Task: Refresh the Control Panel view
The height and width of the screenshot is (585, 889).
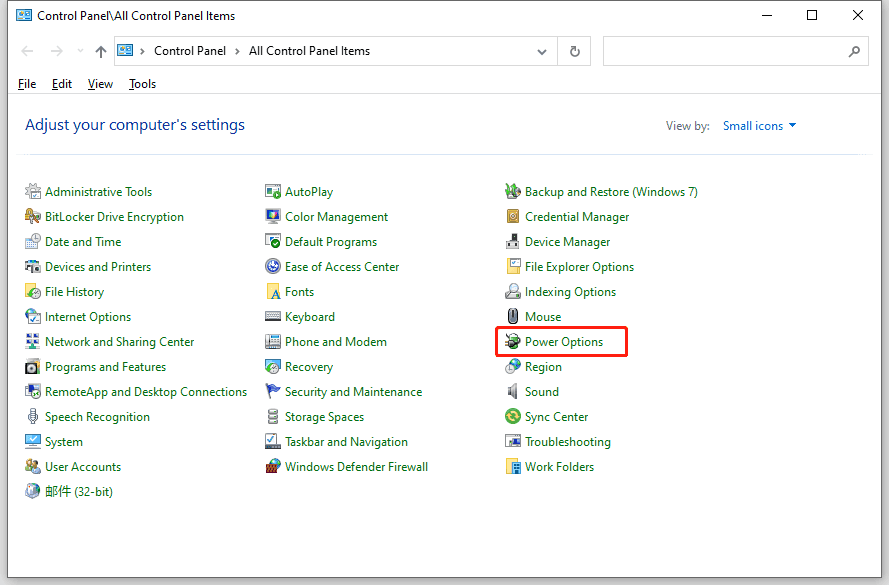Action: (x=574, y=51)
